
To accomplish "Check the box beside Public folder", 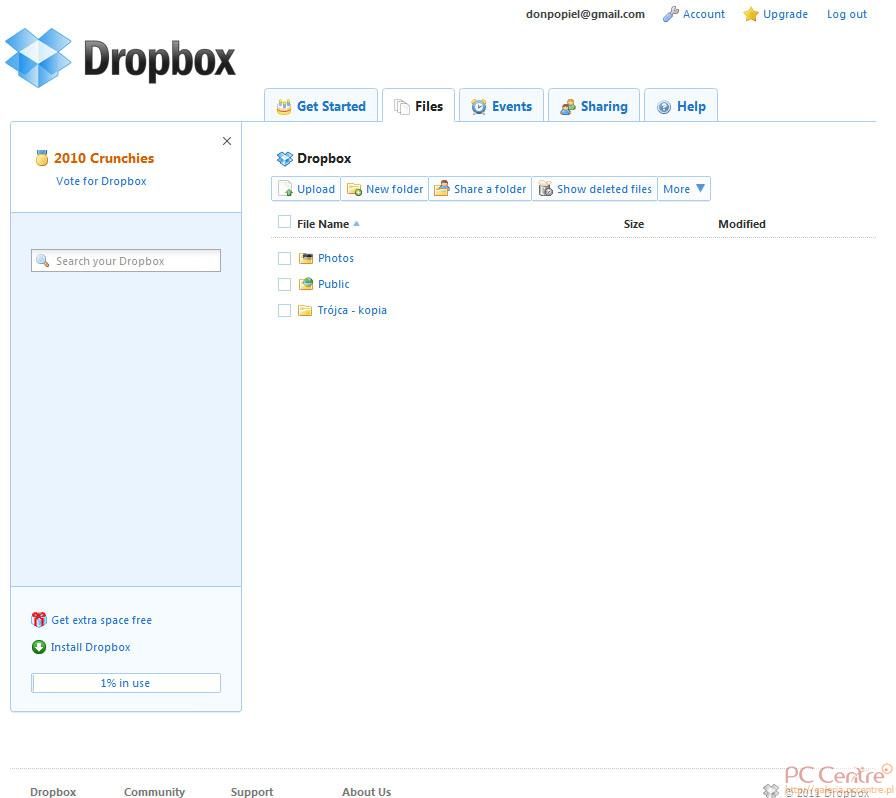I will (284, 284).
